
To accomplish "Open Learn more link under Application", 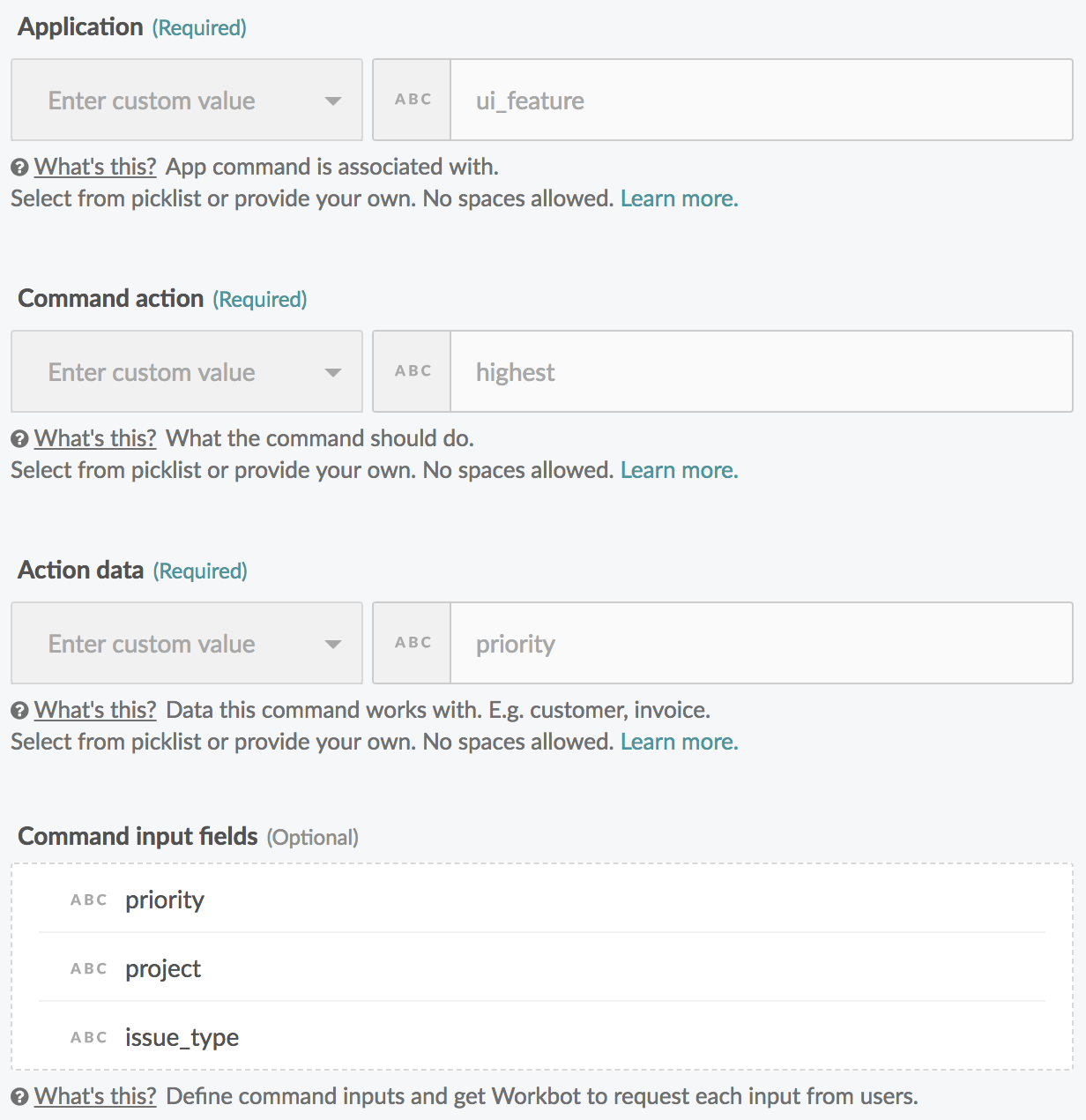I will [679, 199].
